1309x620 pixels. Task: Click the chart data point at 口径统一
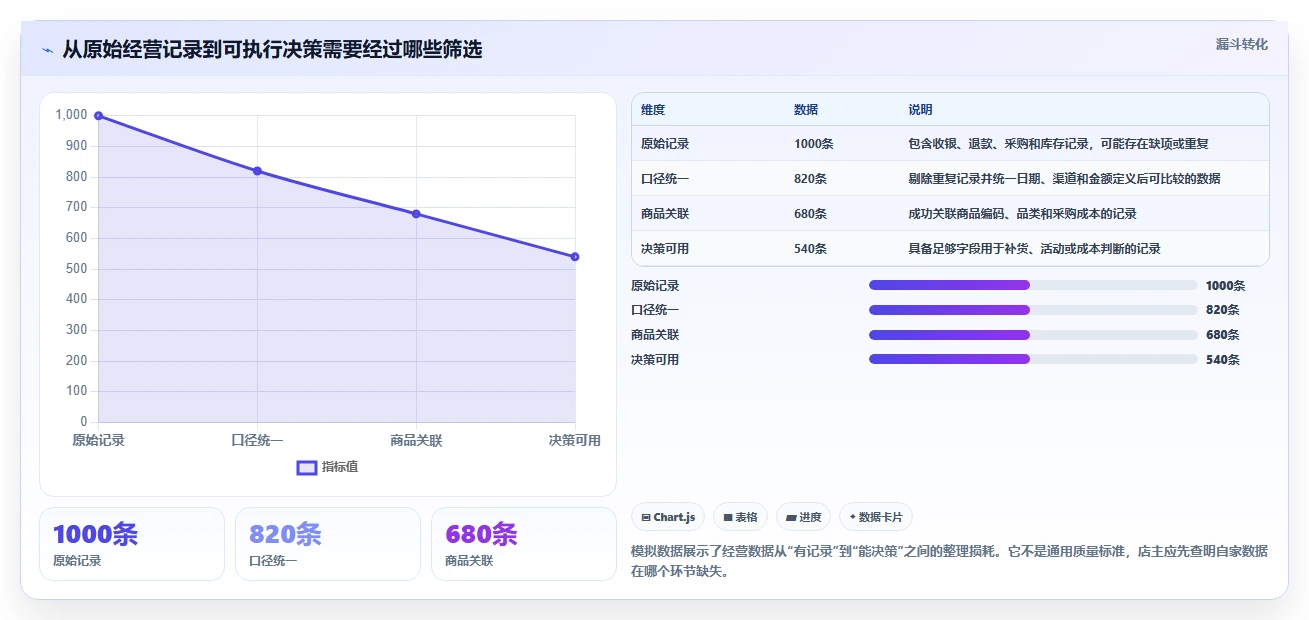coord(257,171)
